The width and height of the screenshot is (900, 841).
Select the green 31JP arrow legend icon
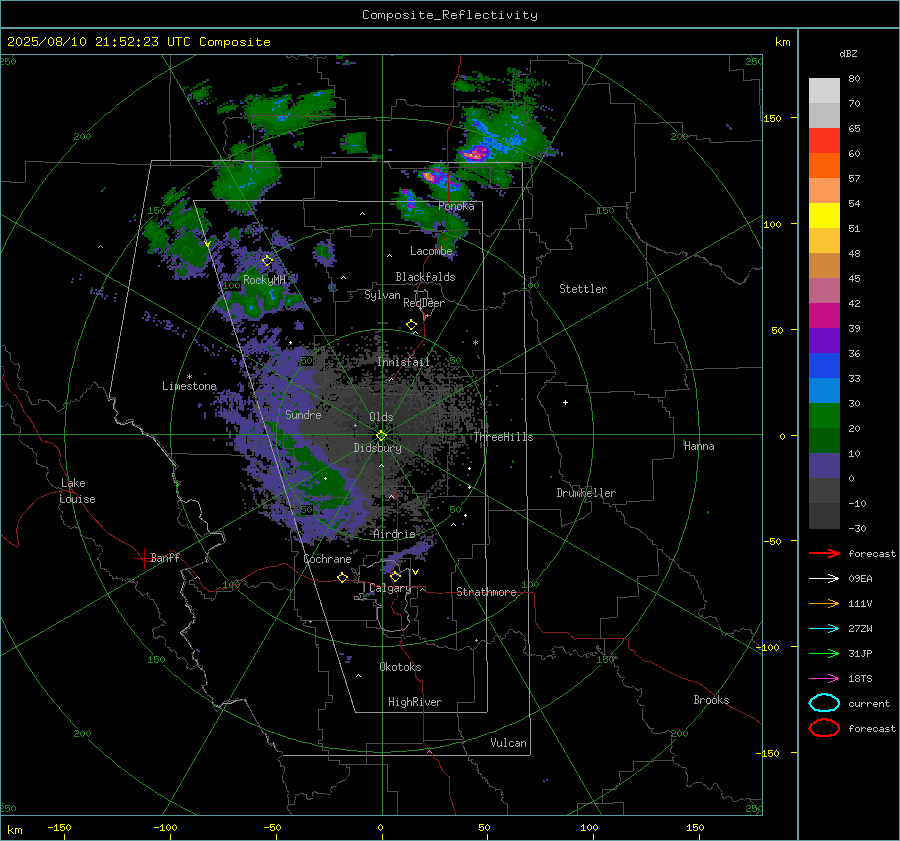pos(824,653)
